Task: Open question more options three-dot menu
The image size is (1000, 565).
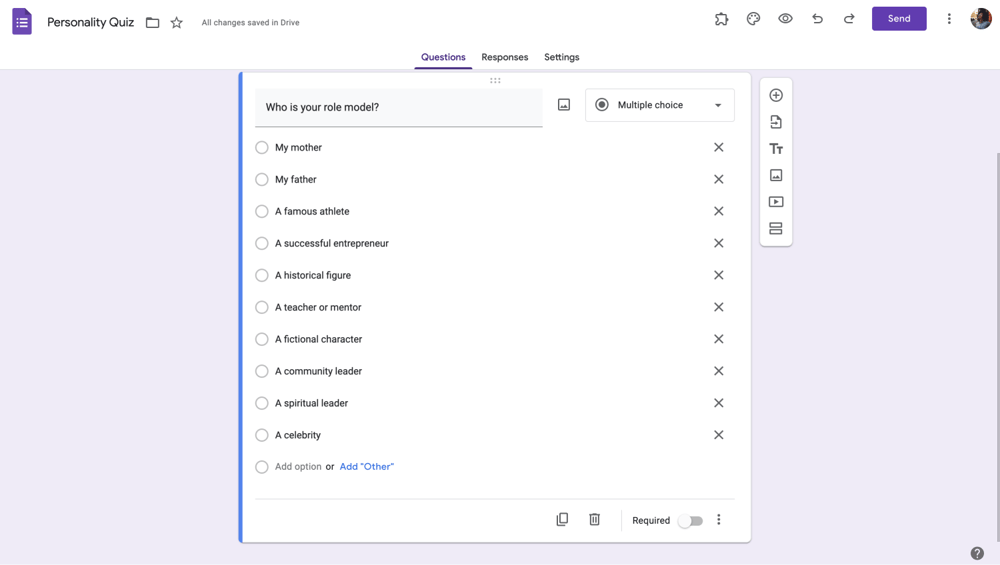Action: (718, 520)
